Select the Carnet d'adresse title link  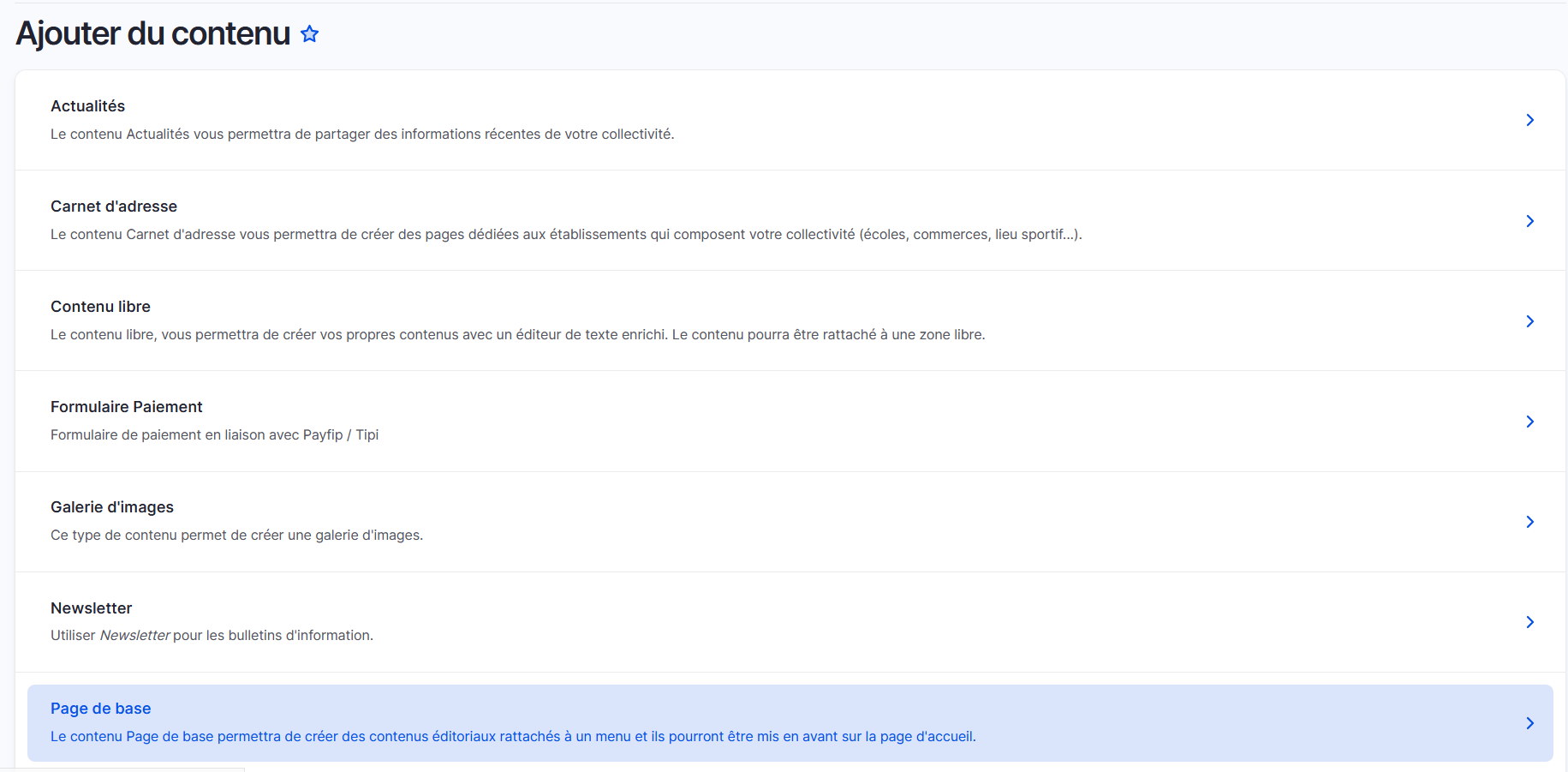point(114,206)
